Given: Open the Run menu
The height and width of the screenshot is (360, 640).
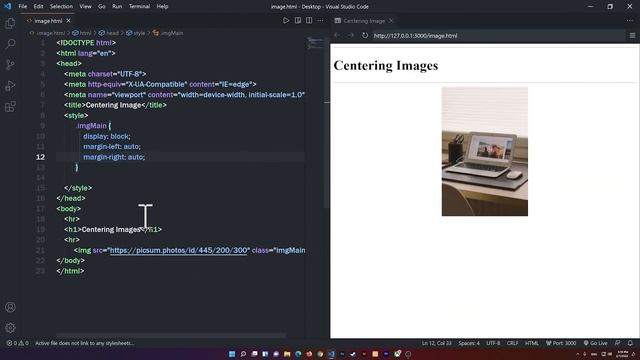Looking at the screenshot, I should pos(117,7).
